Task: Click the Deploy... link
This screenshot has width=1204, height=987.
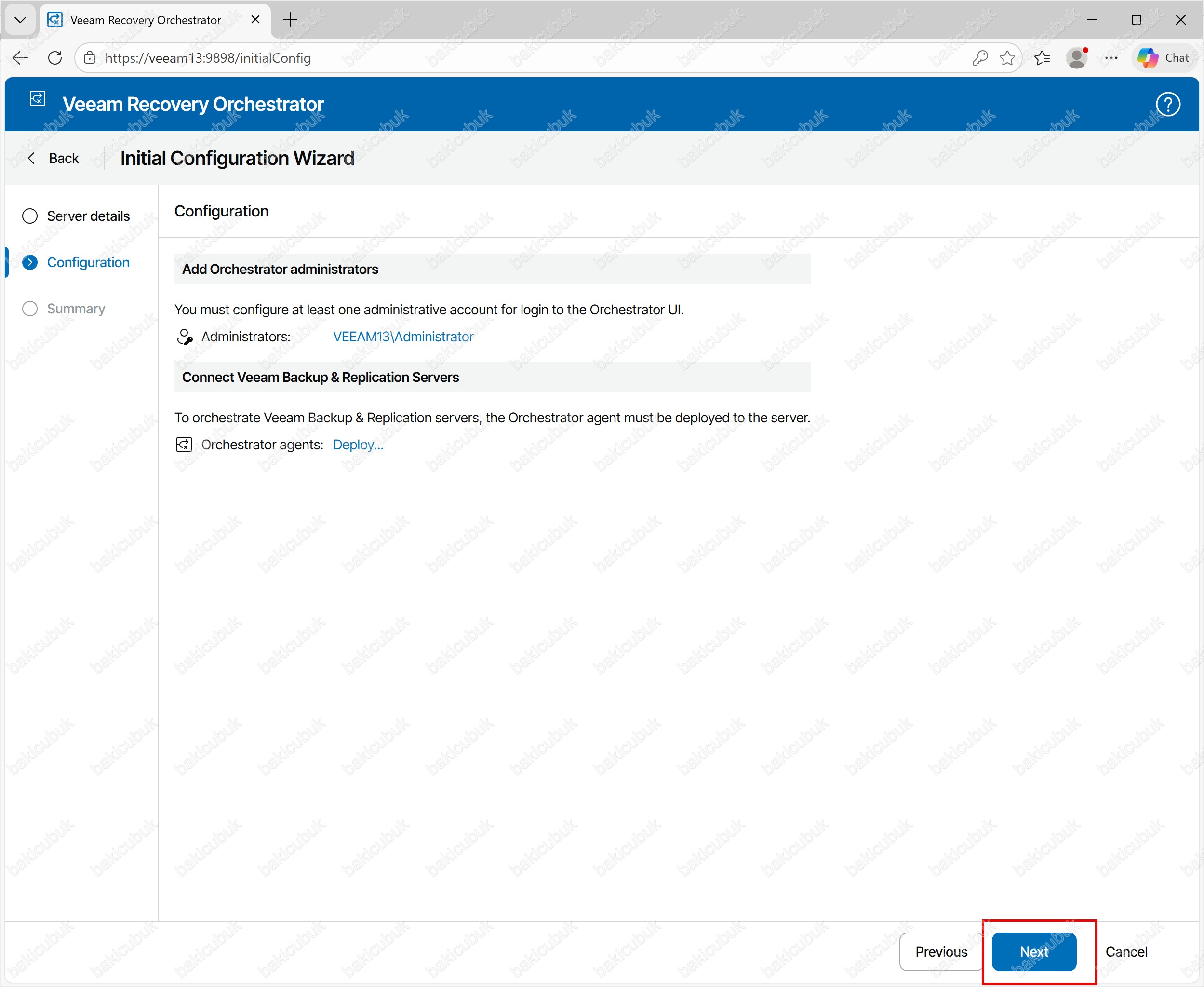Action: [x=358, y=445]
